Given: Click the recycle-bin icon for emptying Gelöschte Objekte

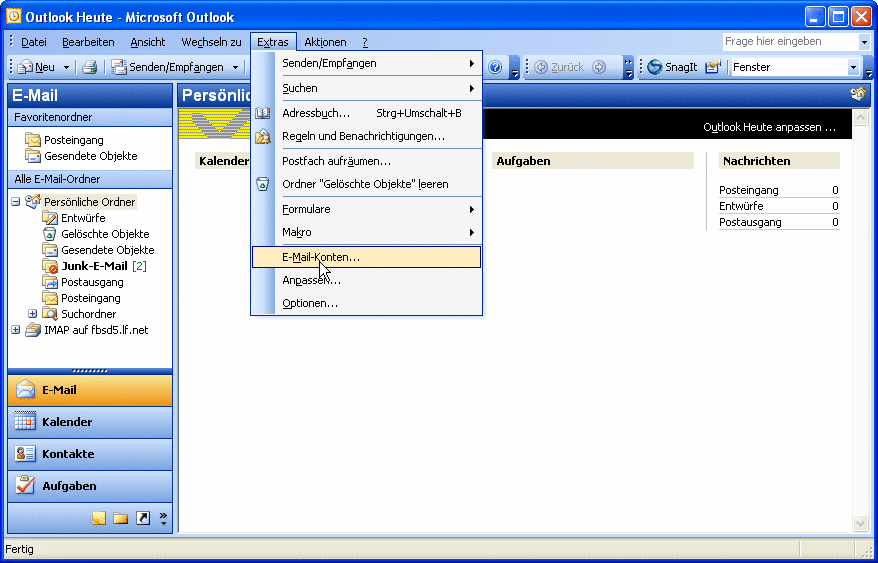Looking at the screenshot, I should [263, 184].
